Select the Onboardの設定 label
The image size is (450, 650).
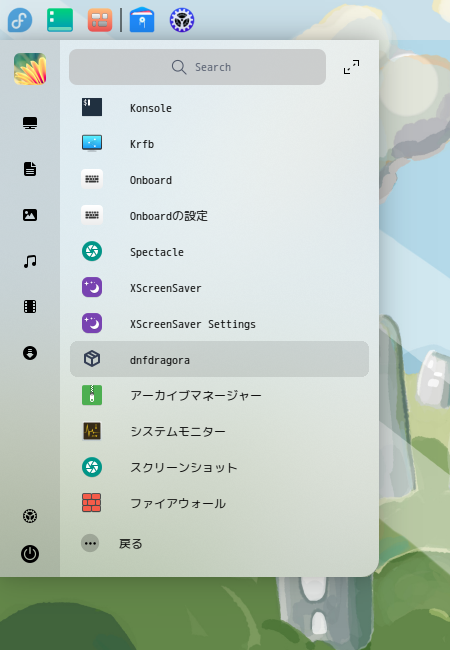[169, 216]
